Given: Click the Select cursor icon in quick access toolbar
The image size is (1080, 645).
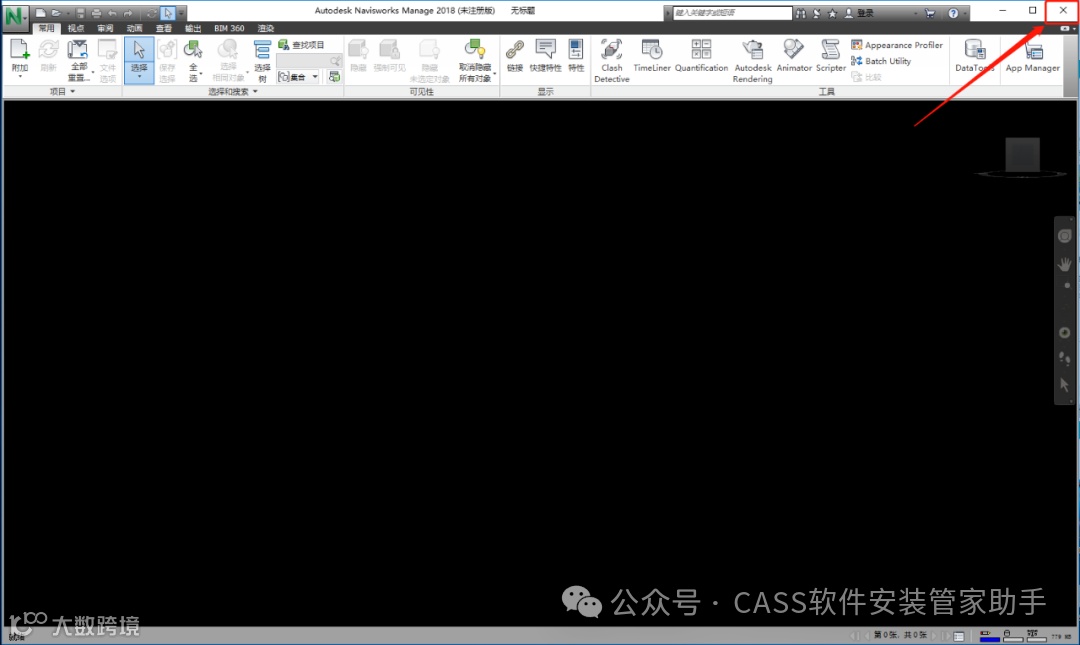Looking at the screenshot, I should click(x=167, y=13).
